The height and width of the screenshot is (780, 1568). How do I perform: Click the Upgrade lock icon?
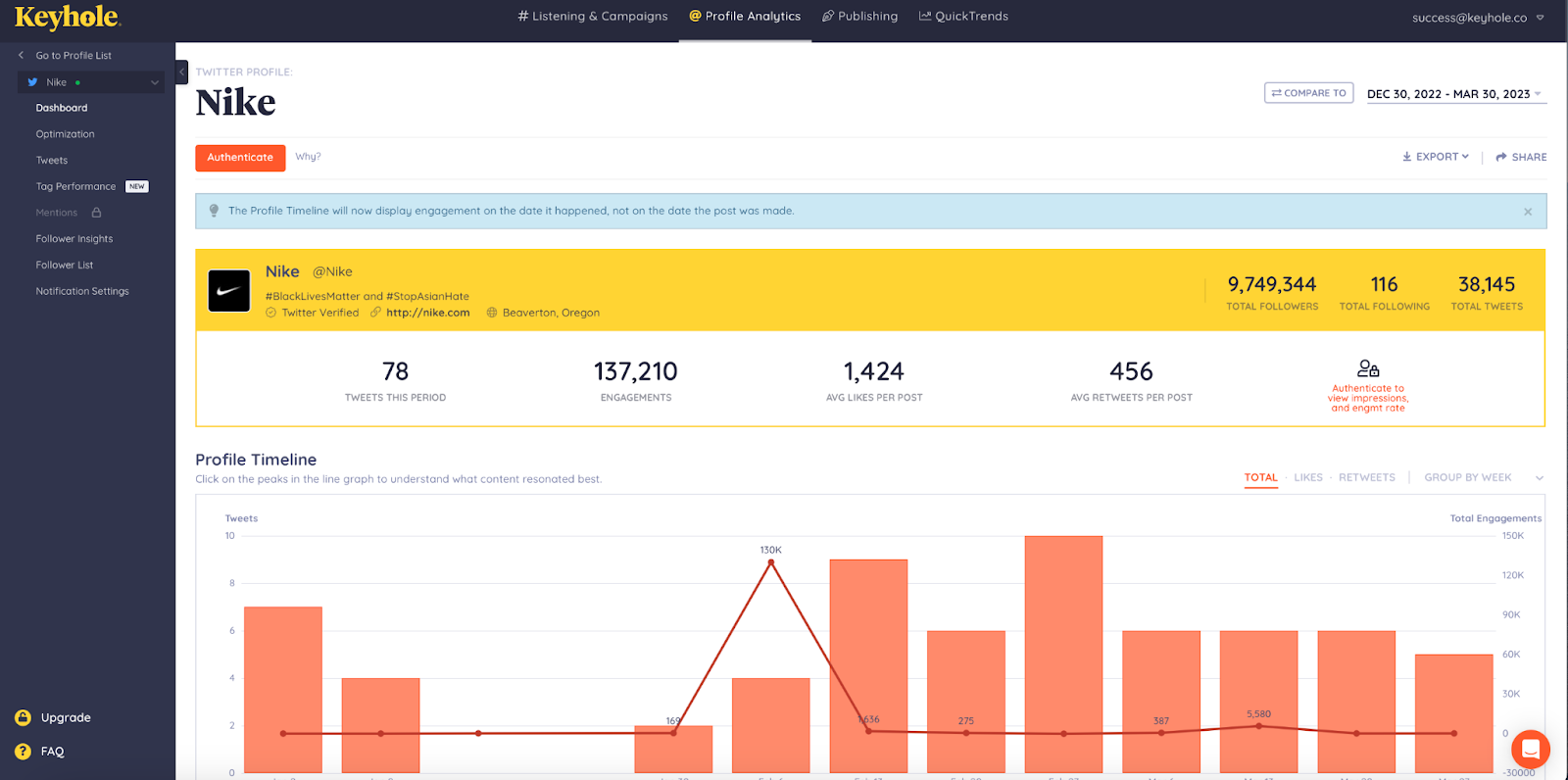click(23, 717)
